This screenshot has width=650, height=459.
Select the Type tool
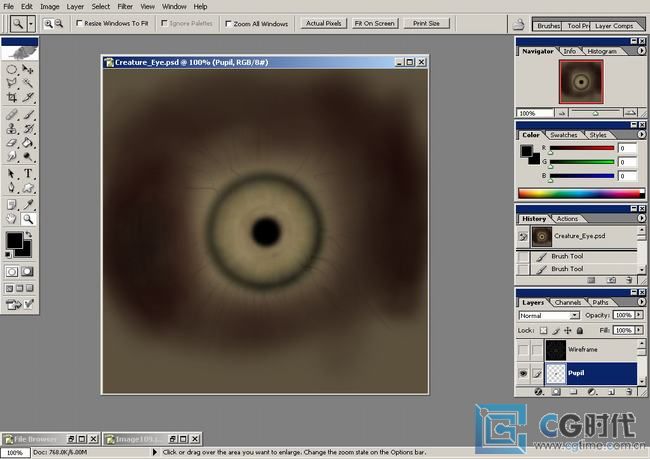click(28, 174)
